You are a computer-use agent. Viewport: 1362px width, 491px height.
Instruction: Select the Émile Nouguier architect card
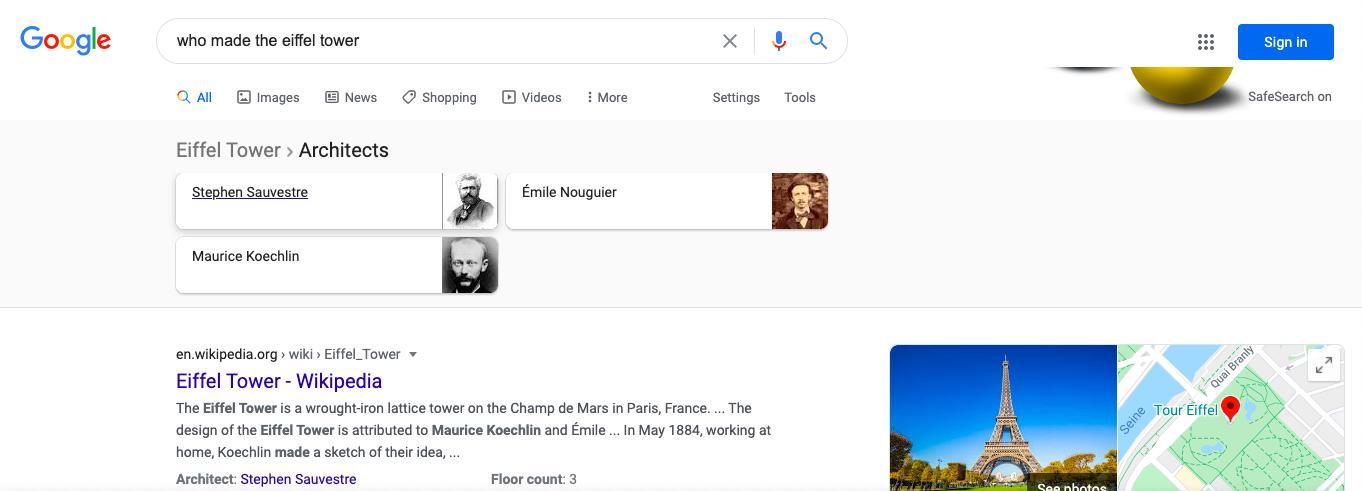[666, 201]
